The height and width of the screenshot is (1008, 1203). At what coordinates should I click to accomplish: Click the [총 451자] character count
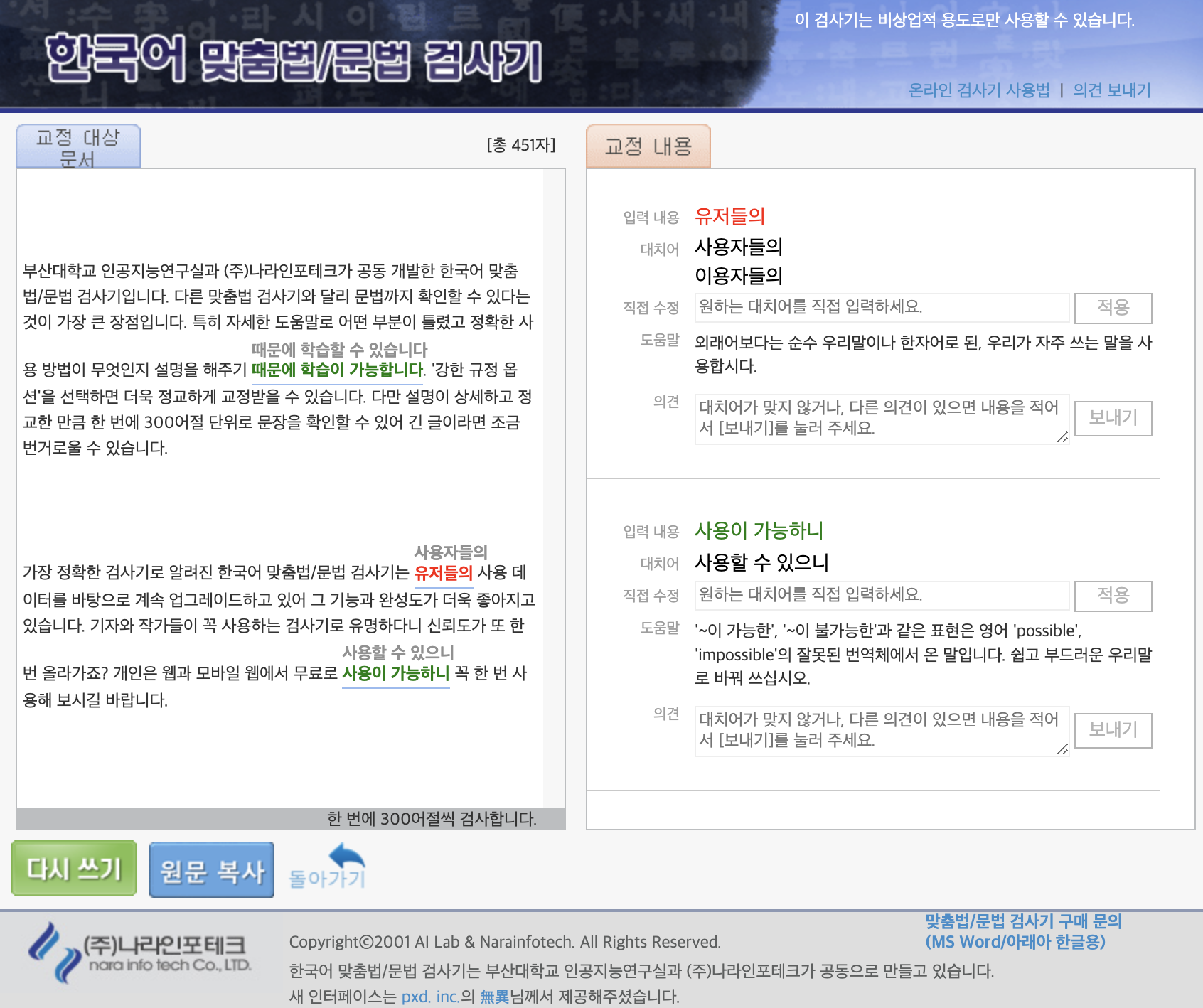pyautogui.click(x=520, y=145)
